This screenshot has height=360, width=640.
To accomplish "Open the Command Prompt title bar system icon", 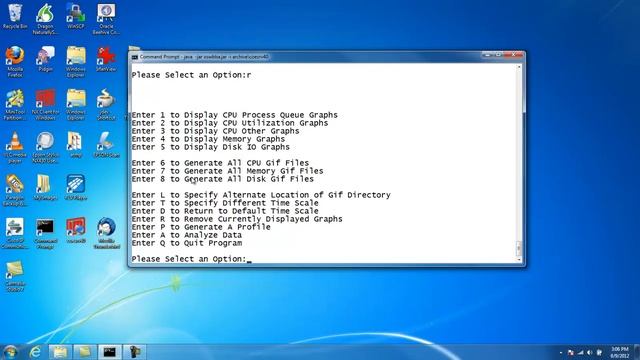I will (x=135, y=57).
